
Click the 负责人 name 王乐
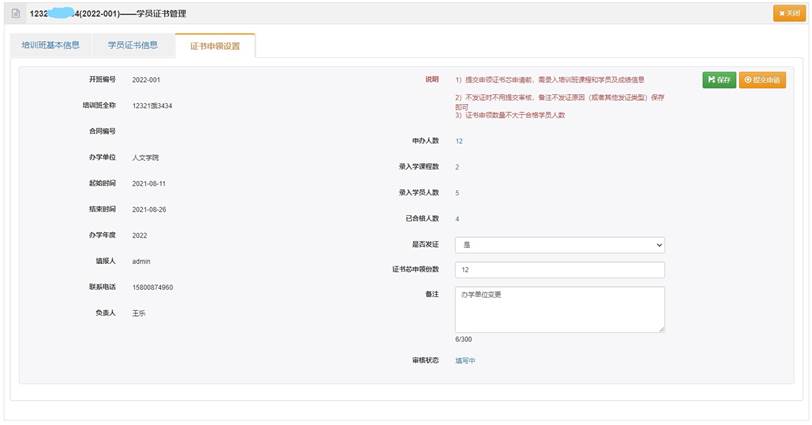[x=140, y=313]
